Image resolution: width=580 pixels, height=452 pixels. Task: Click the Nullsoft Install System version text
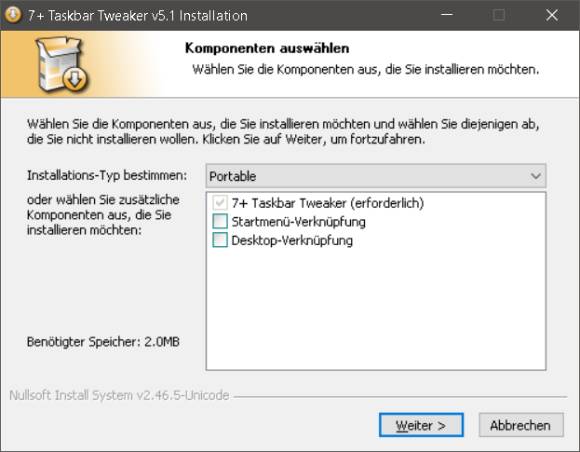(119, 395)
